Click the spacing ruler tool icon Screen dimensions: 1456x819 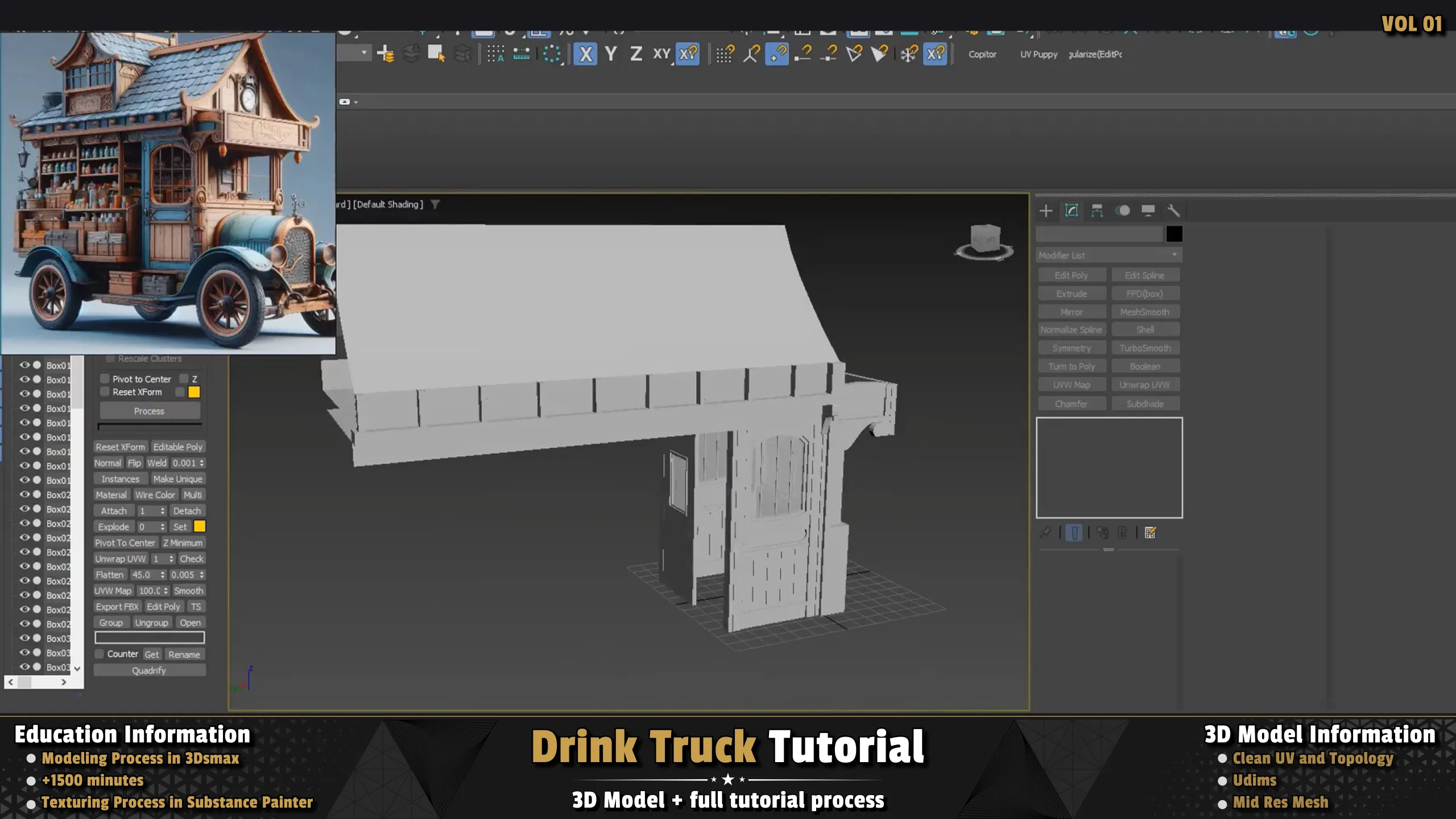521,54
